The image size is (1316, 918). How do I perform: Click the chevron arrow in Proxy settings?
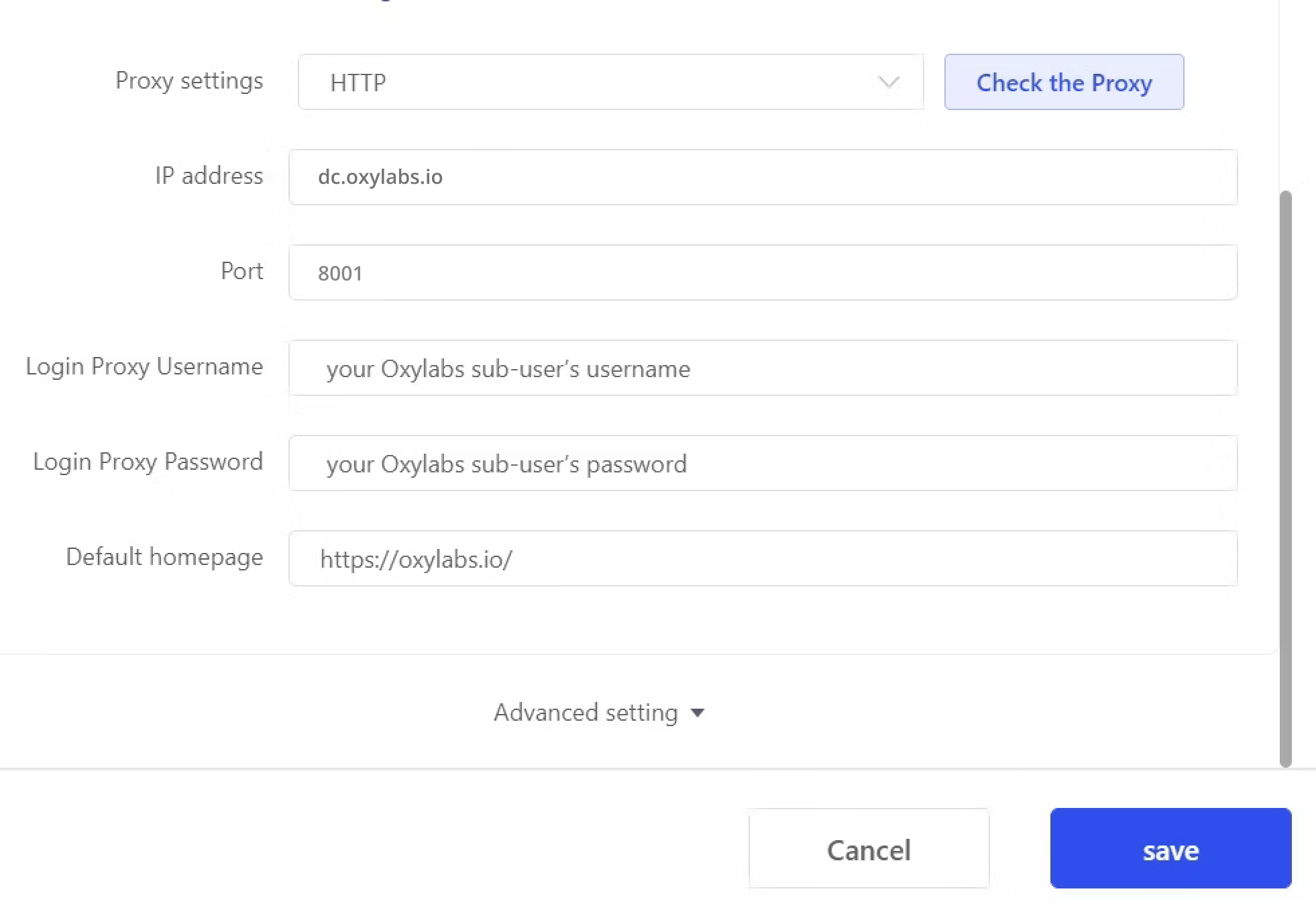coord(889,83)
